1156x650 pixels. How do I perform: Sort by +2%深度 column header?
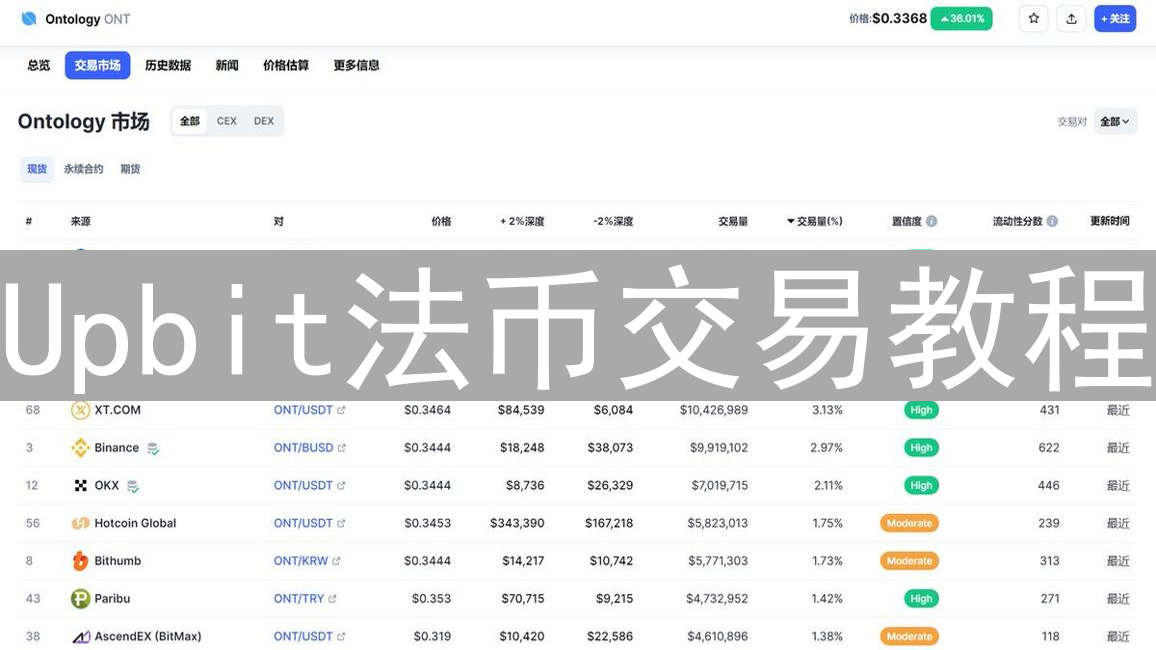pos(522,221)
